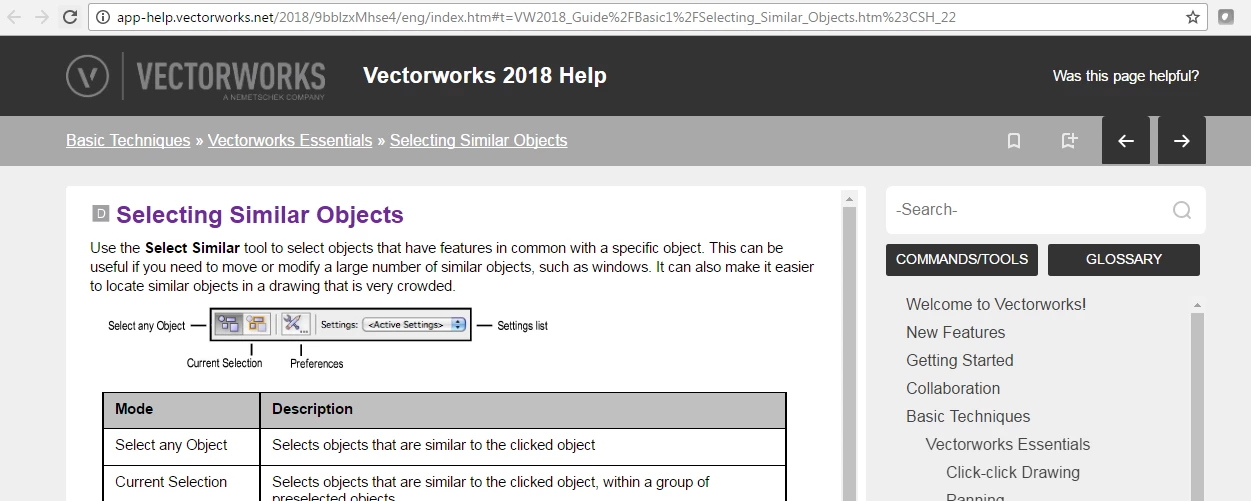Click the contents tree scroll up arrow
The image size is (1251, 501).
[x=1197, y=304]
